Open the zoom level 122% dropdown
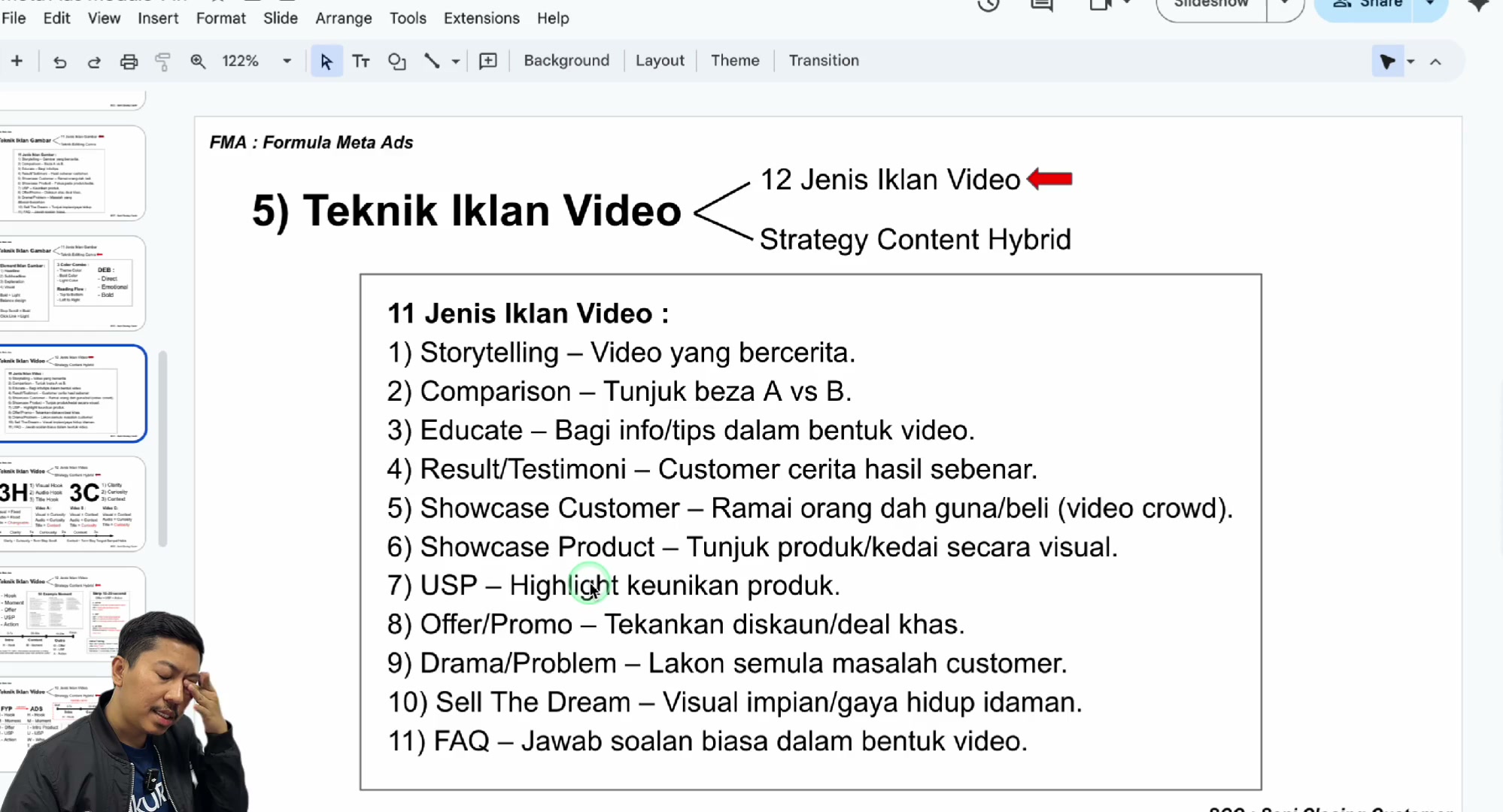Viewport: 1503px width, 812px height. coord(257,61)
